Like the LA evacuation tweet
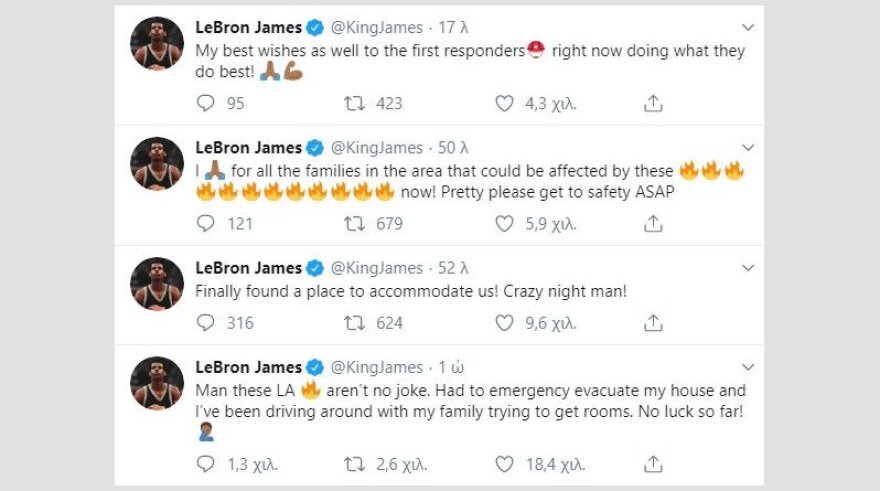 click(x=505, y=464)
